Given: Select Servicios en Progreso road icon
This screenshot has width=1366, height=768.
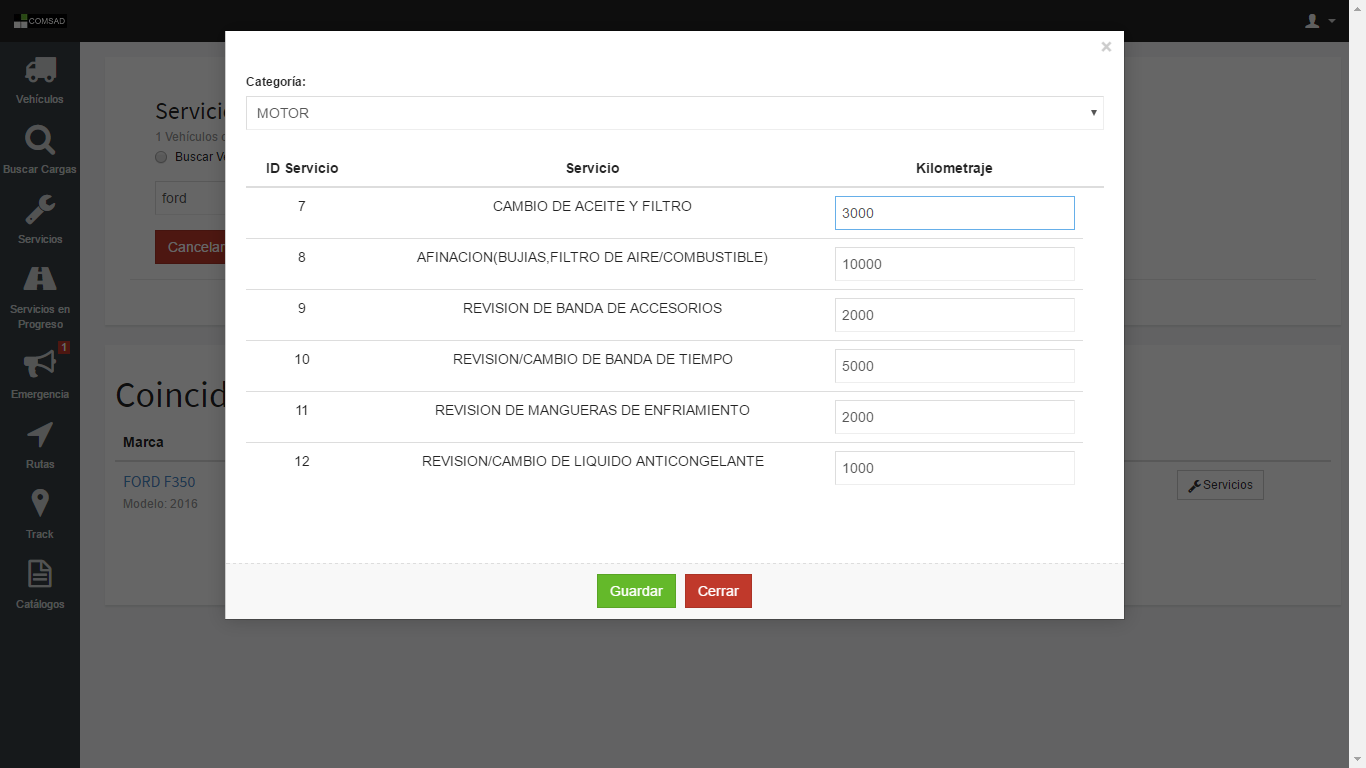Looking at the screenshot, I should point(40,279).
